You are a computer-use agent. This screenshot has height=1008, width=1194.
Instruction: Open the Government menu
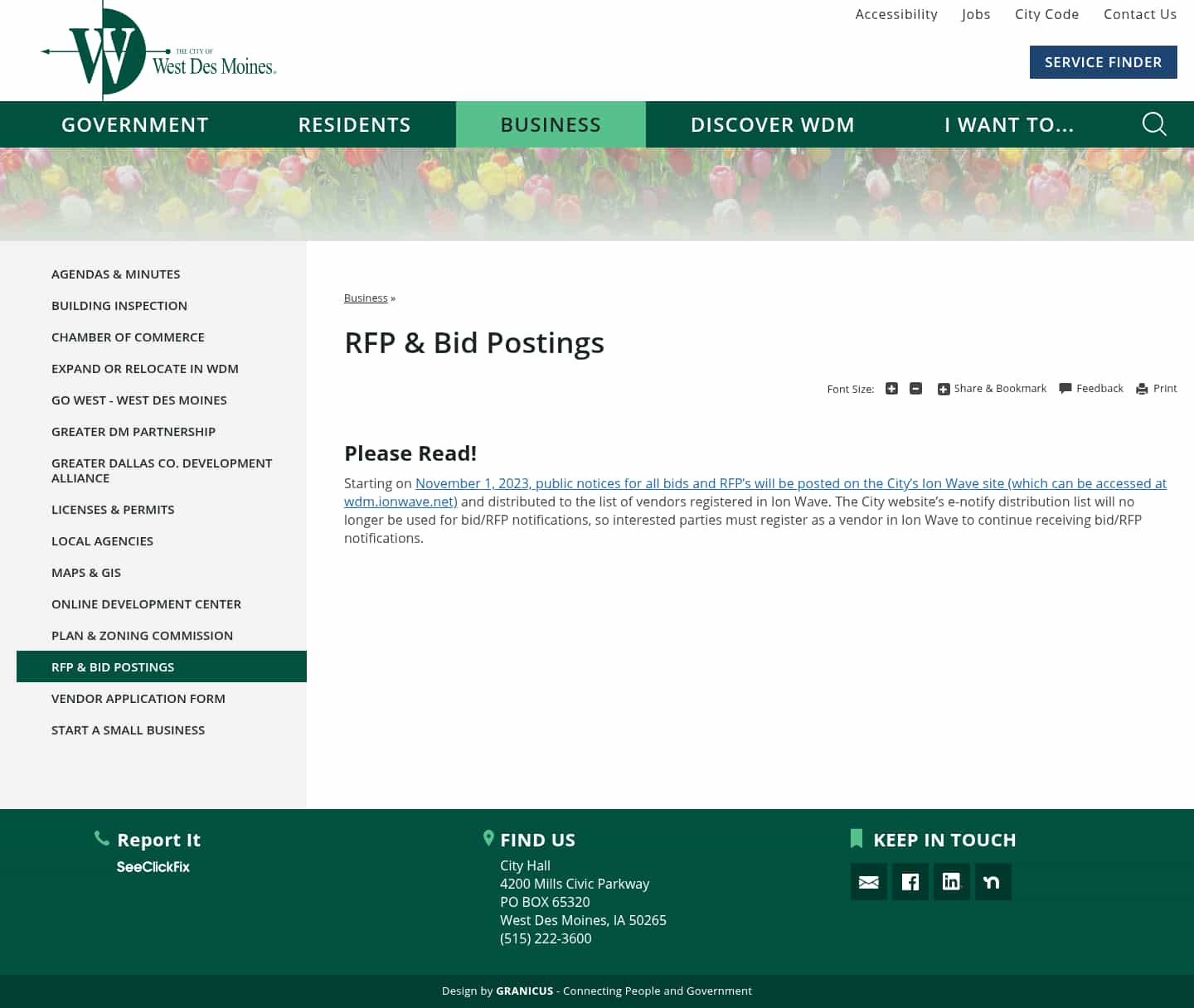[x=135, y=124]
